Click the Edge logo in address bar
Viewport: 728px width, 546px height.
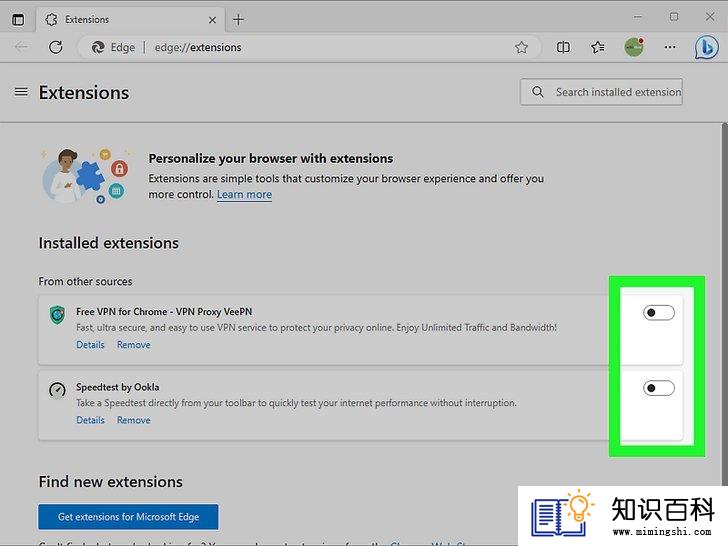pos(98,47)
